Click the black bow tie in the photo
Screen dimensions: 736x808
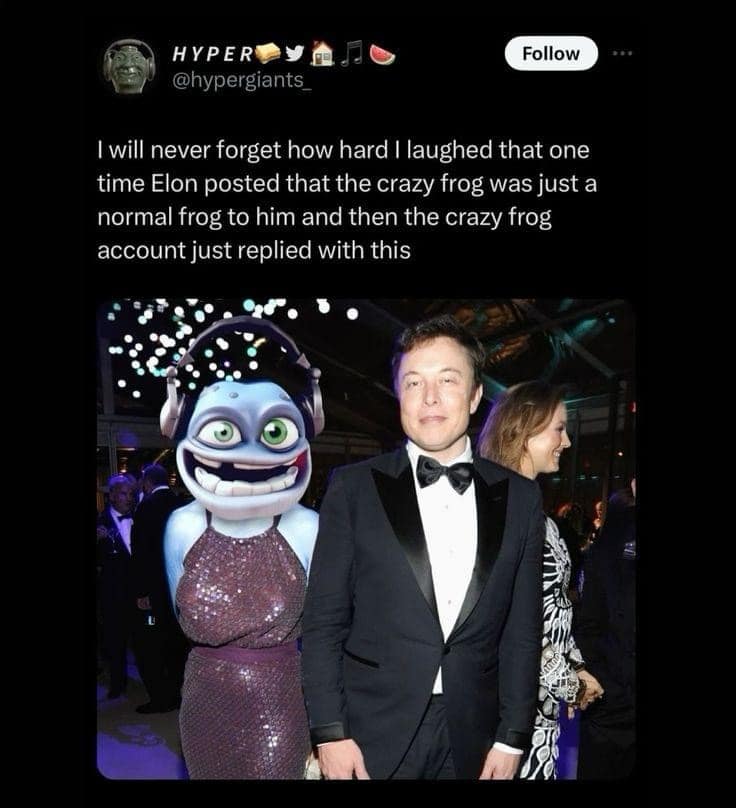pos(444,473)
